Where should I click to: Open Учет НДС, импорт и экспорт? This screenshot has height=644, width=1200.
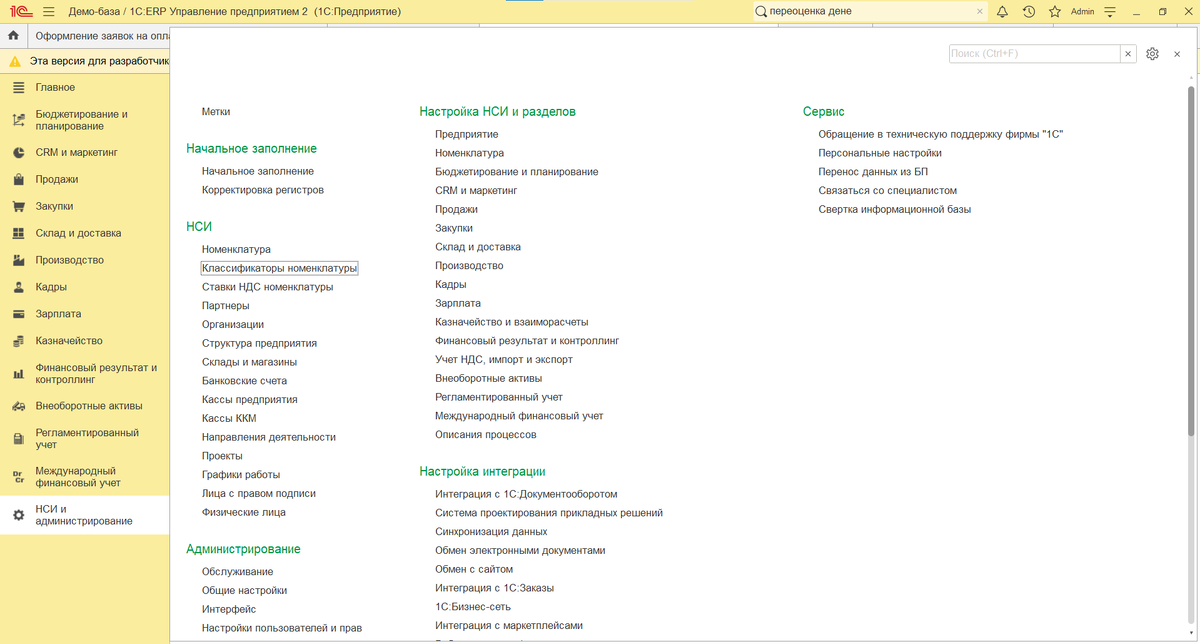tap(504, 359)
